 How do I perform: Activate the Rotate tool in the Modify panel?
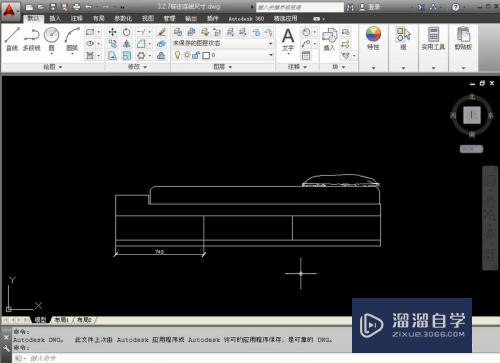click(127, 32)
